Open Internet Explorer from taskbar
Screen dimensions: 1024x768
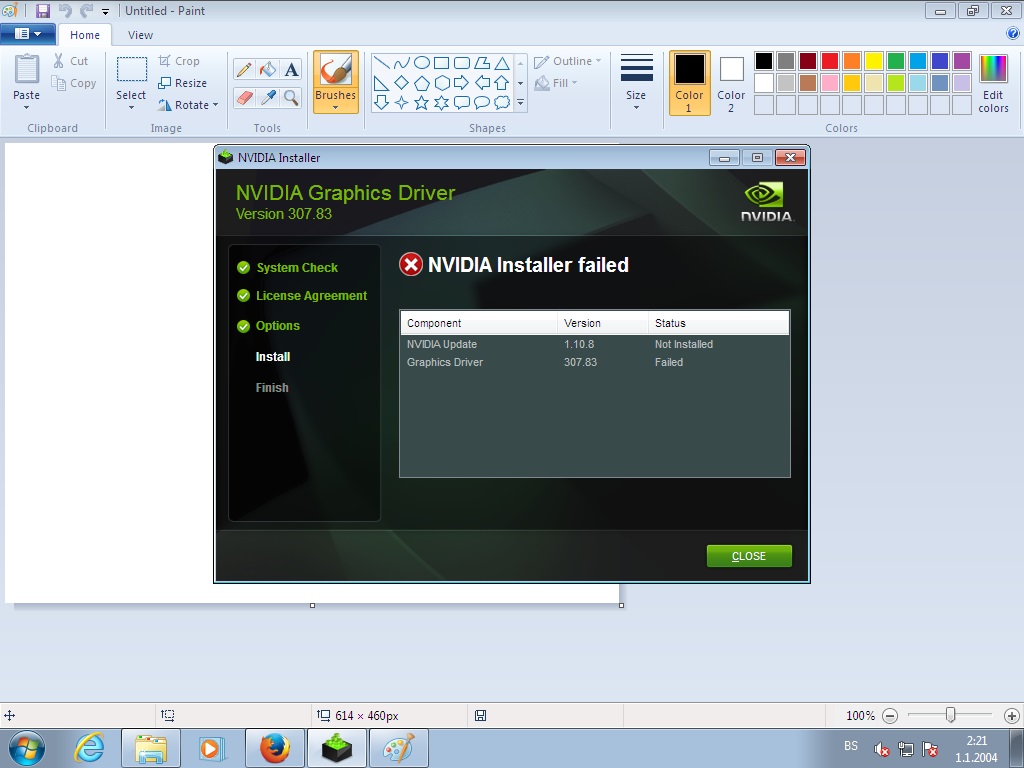click(x=89, y=748)
